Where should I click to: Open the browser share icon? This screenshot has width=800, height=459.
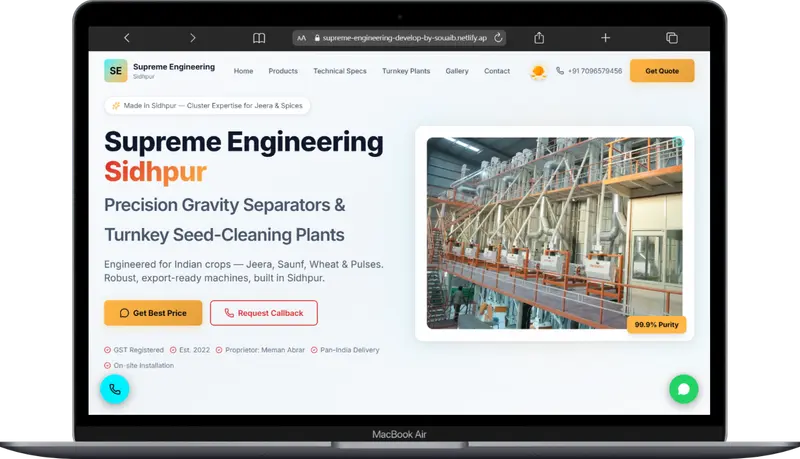(x=539, y=38)
